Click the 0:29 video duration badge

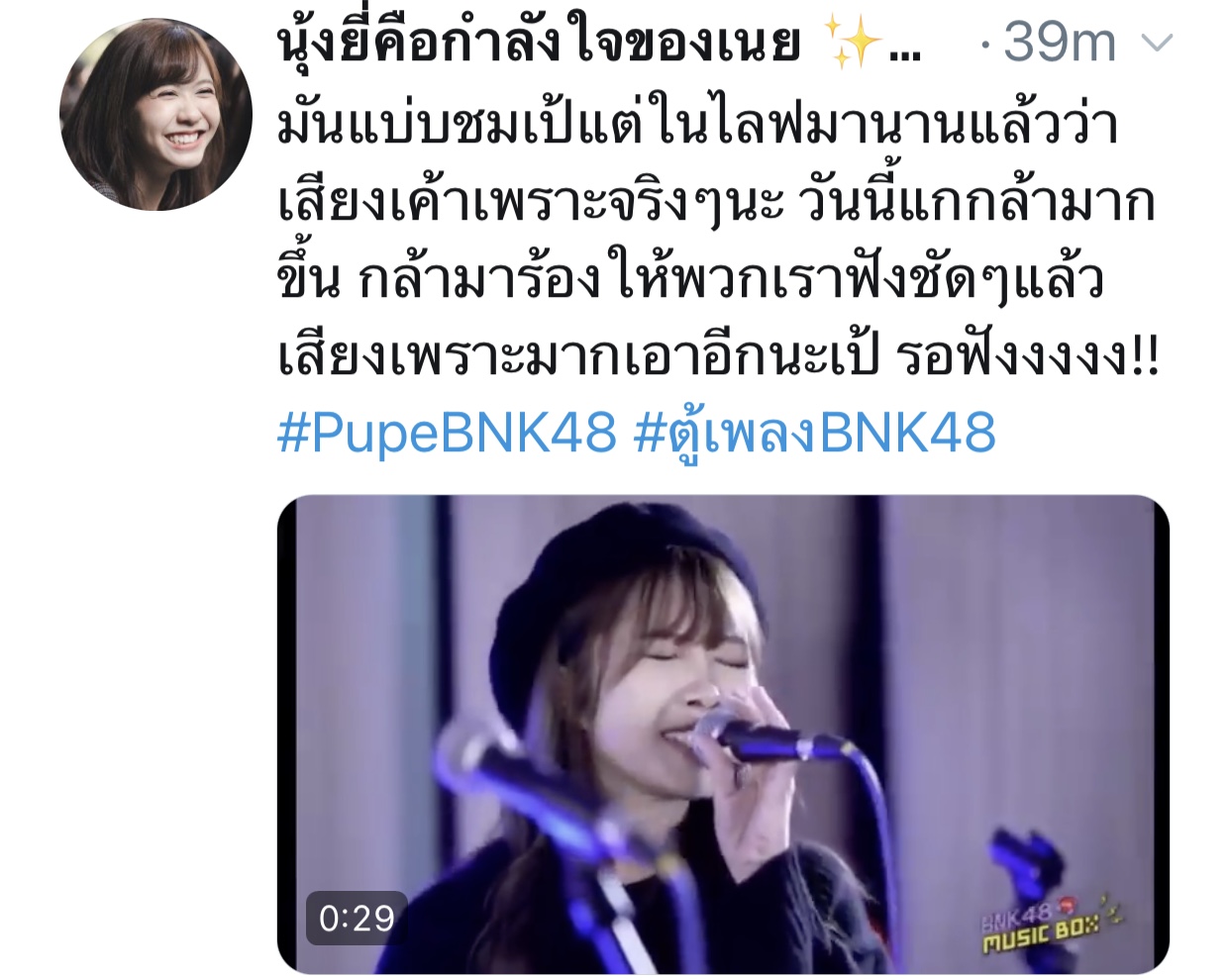[357, 919]
